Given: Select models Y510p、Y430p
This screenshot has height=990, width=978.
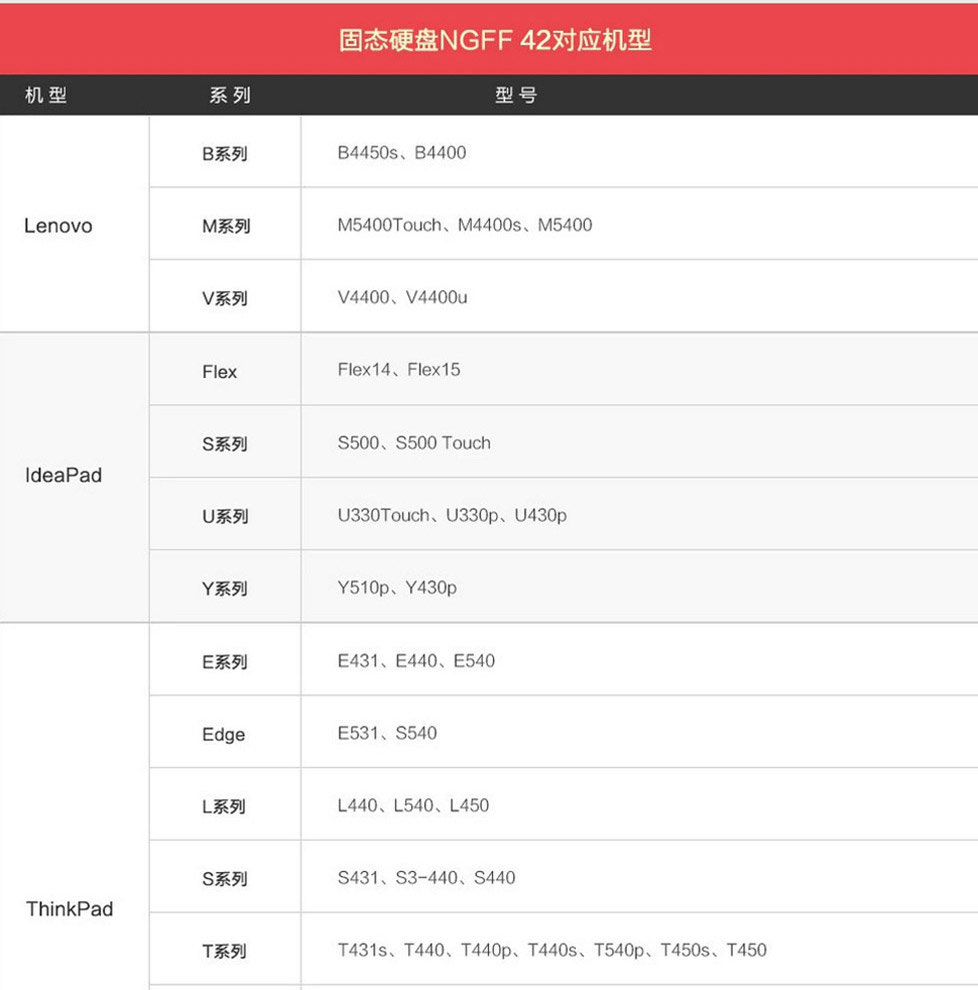Looking at the screenshot, I should point(397,588).
